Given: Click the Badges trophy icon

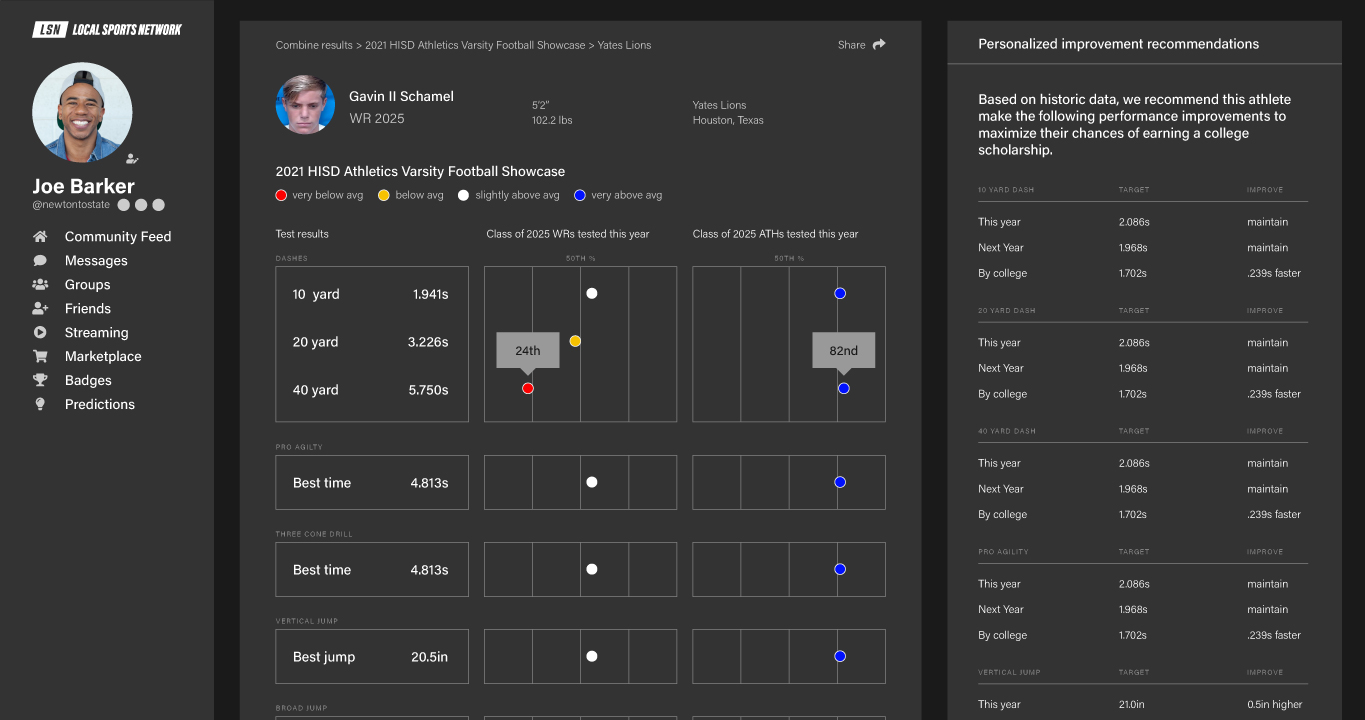Looking at the screenshot, I should point(40,381).
